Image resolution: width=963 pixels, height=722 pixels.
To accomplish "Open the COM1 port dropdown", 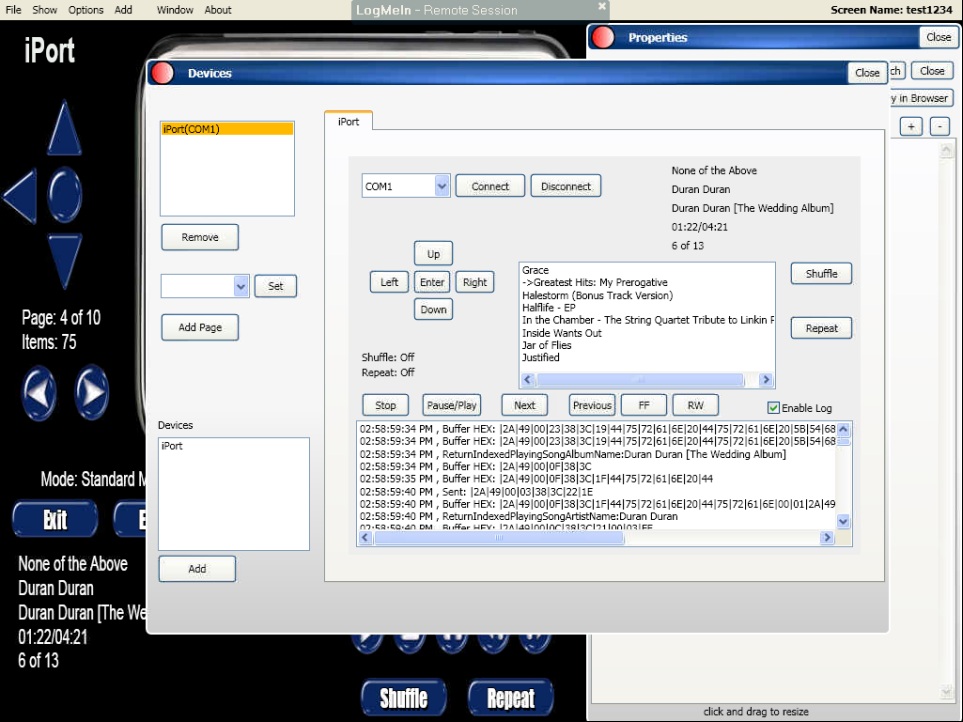I will click(442, 186).
